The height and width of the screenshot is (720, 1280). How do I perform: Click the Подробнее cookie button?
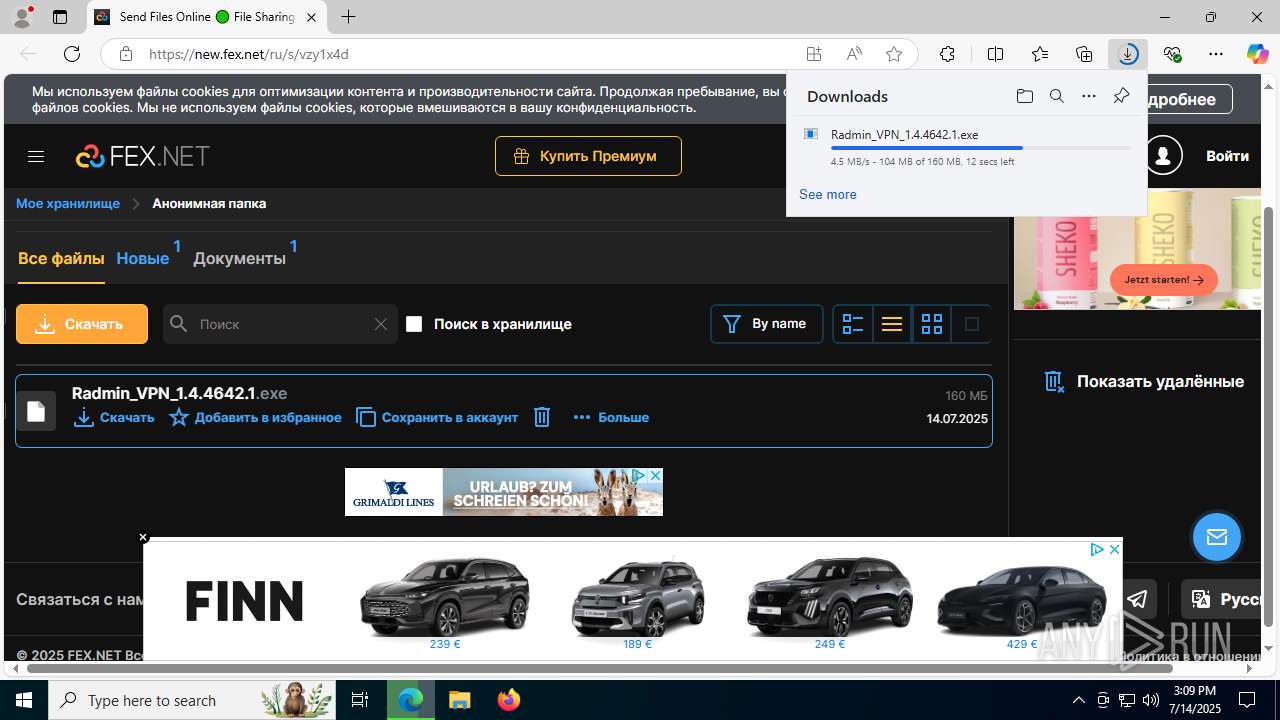click(x=1182, y=99)
